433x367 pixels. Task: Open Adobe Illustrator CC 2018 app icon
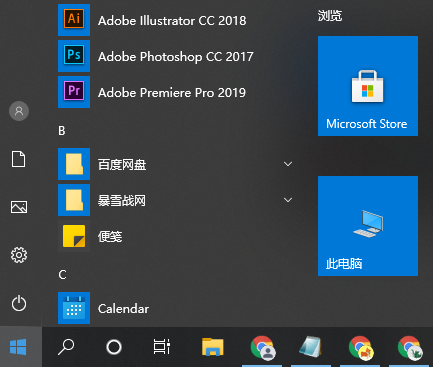[x=74, y=20]
